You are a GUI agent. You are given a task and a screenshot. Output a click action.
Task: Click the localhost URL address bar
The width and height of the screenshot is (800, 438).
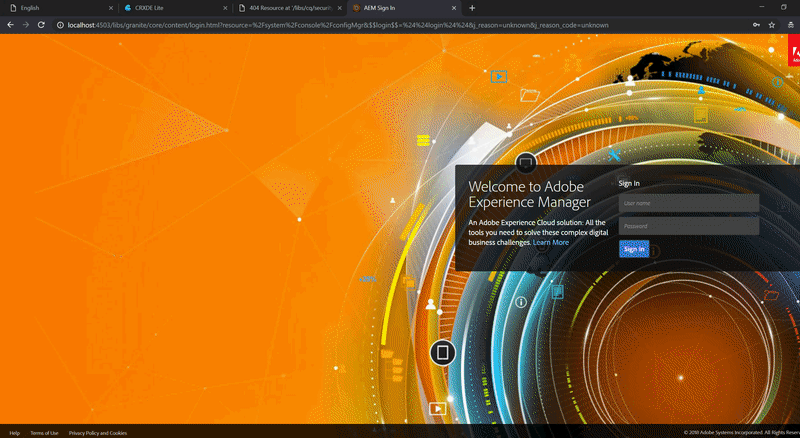(x=338, y=25)
